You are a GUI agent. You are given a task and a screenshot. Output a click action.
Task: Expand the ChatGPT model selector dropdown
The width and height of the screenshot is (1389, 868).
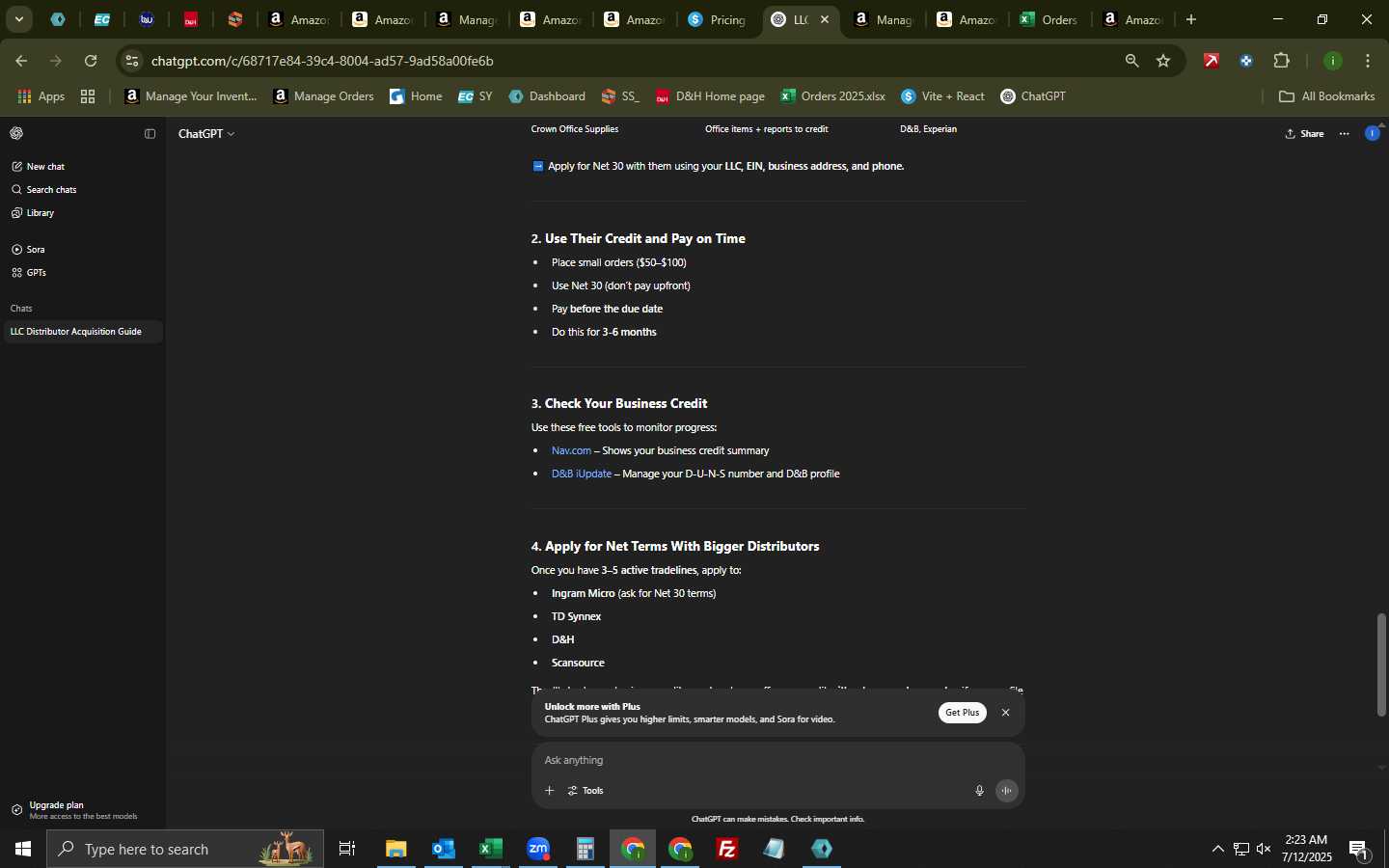pos(205,134)
